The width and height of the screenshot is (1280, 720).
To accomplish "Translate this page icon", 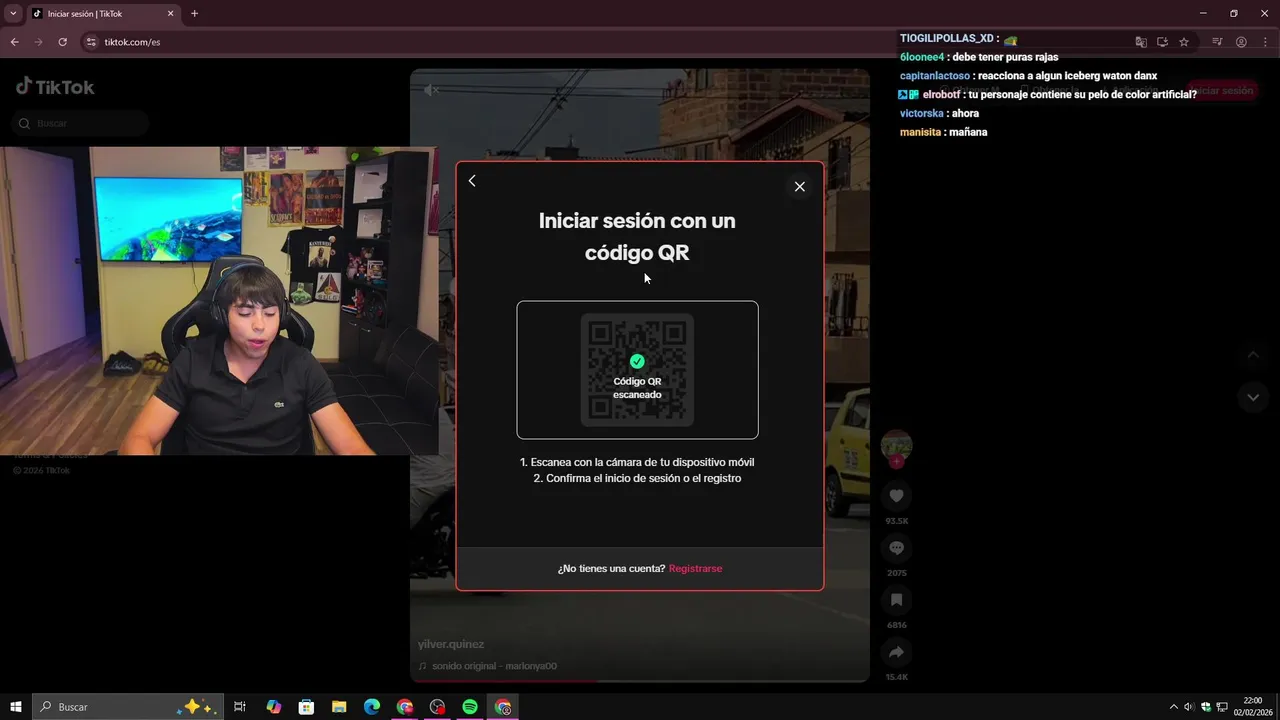I will coord(1141,42).
